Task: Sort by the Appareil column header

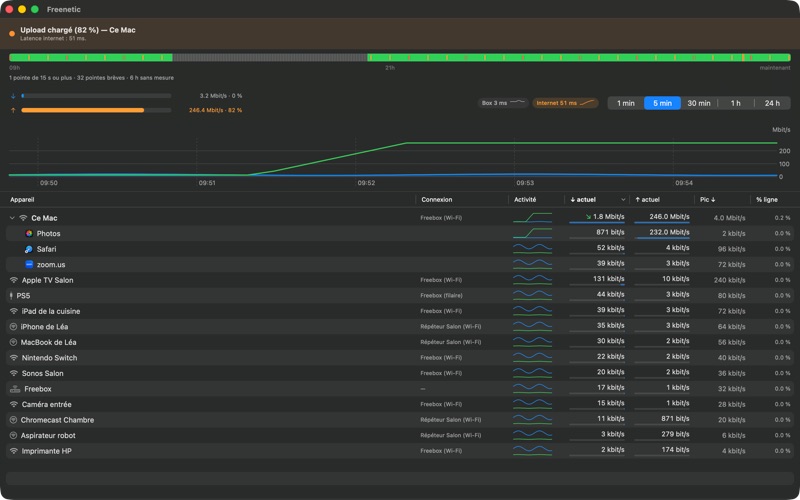Action: [x=22, y=199]
